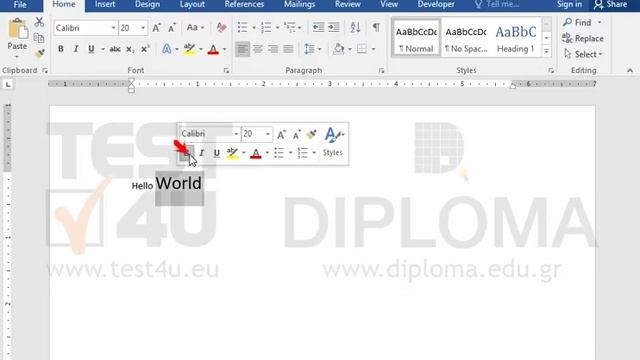Image resolution: width=640 pixels, height=360 pixels.
Task: Clear all formatting eraser icon
Action: (222, 28)
